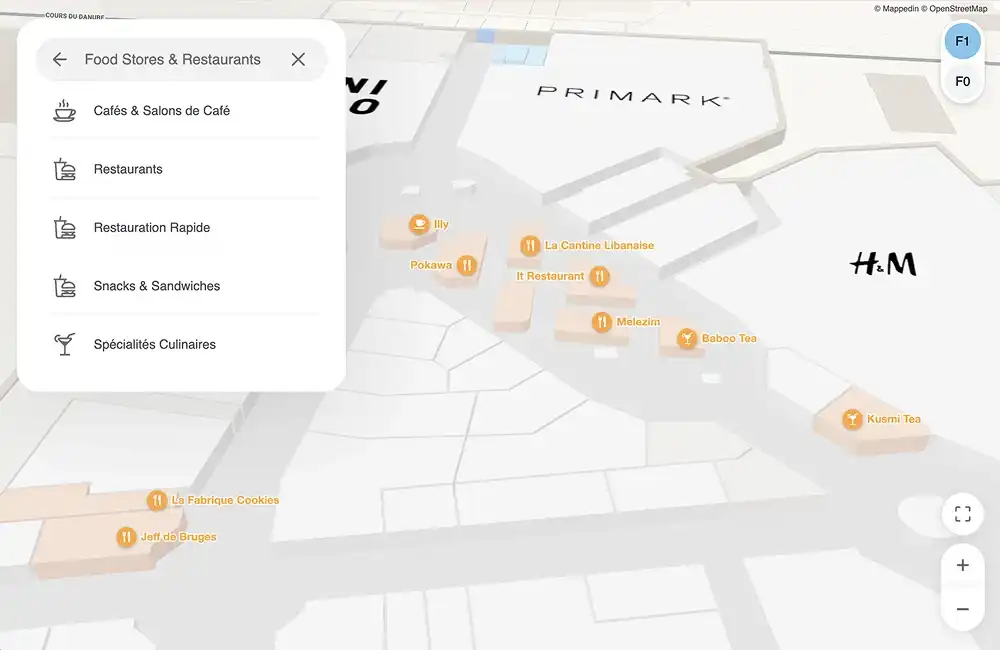Select Spécialités Culinaires category

155,344
